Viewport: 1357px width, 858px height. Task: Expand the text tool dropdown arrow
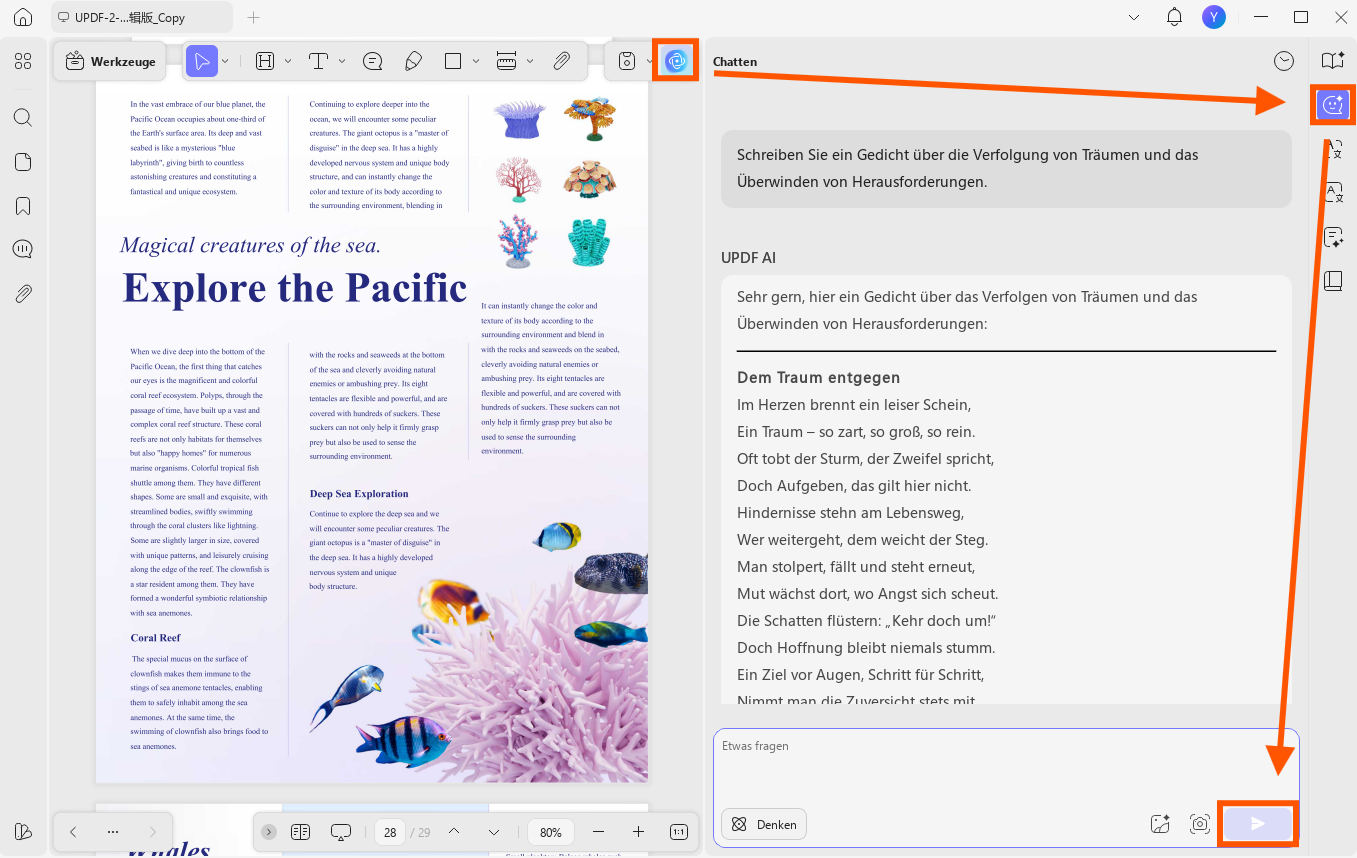(342, 62)
